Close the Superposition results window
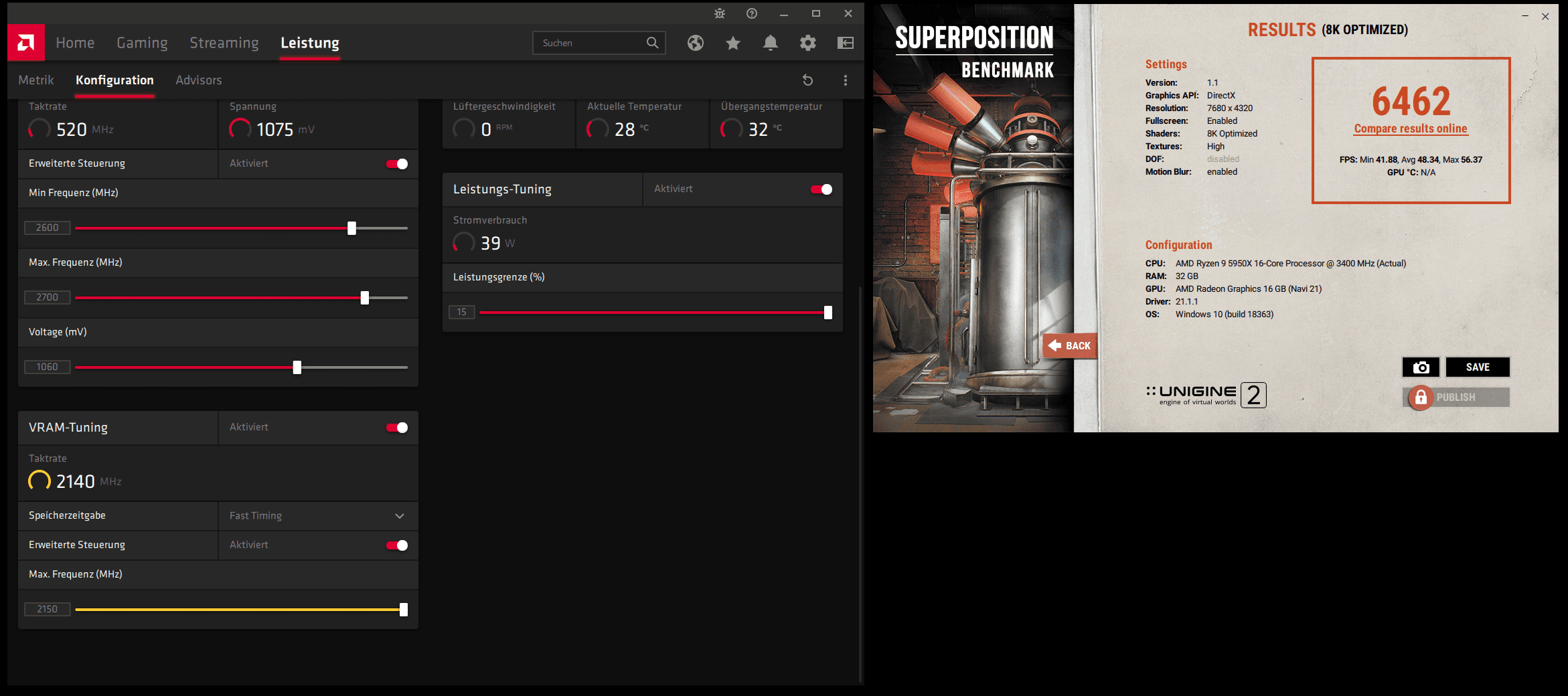Screen dimensions: 1568x696 pos(1545,16)
